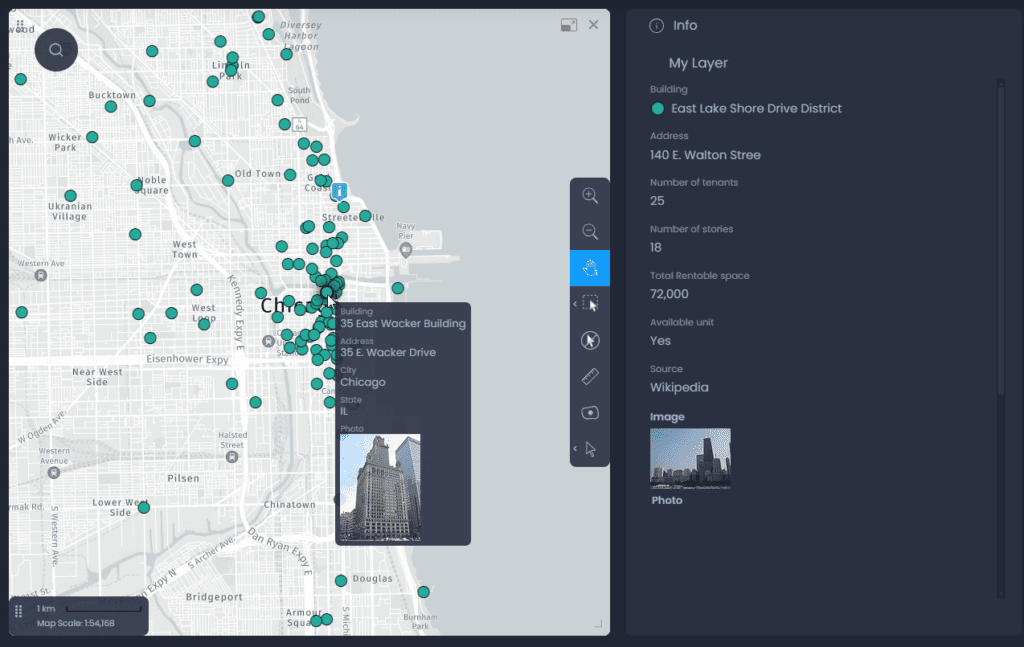Select the ruler measure tool

point(590,377)
